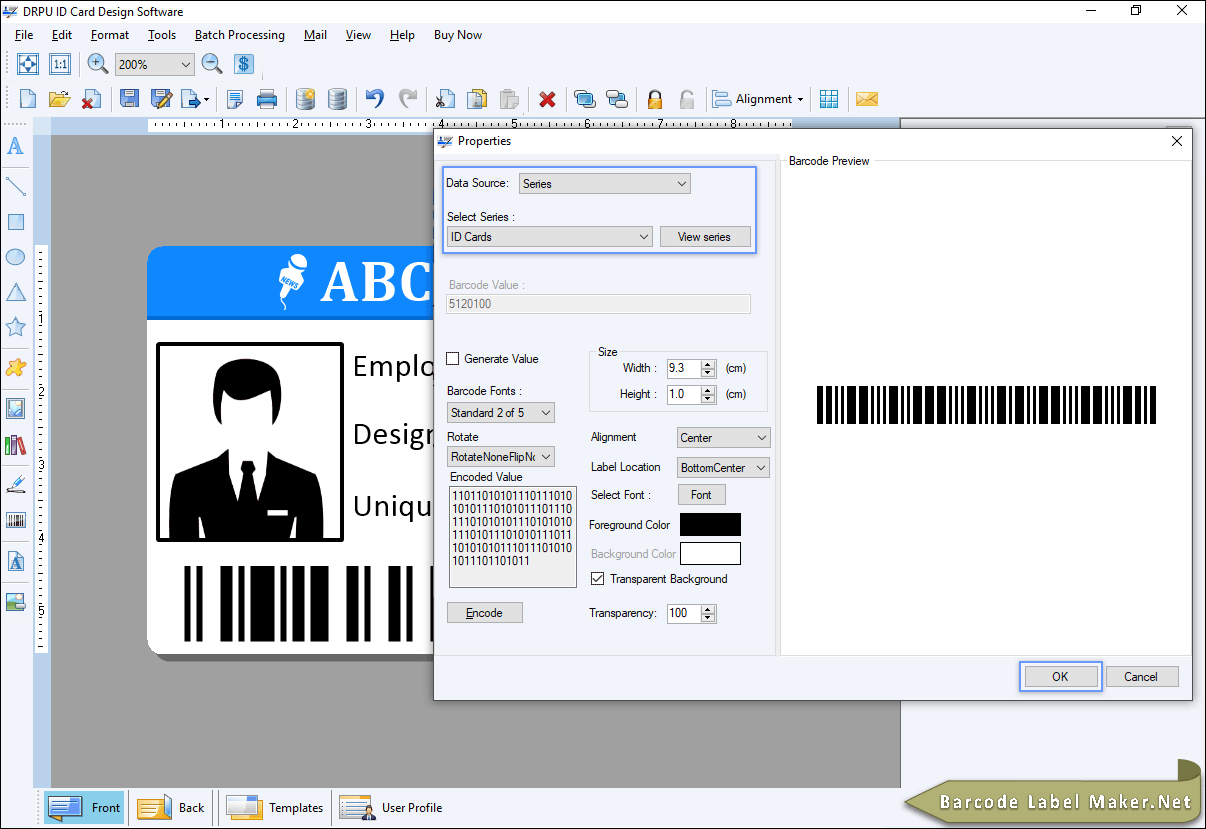Cancel the Properties dialog
Screen dimensions: 1206x829
[1141, 677]
